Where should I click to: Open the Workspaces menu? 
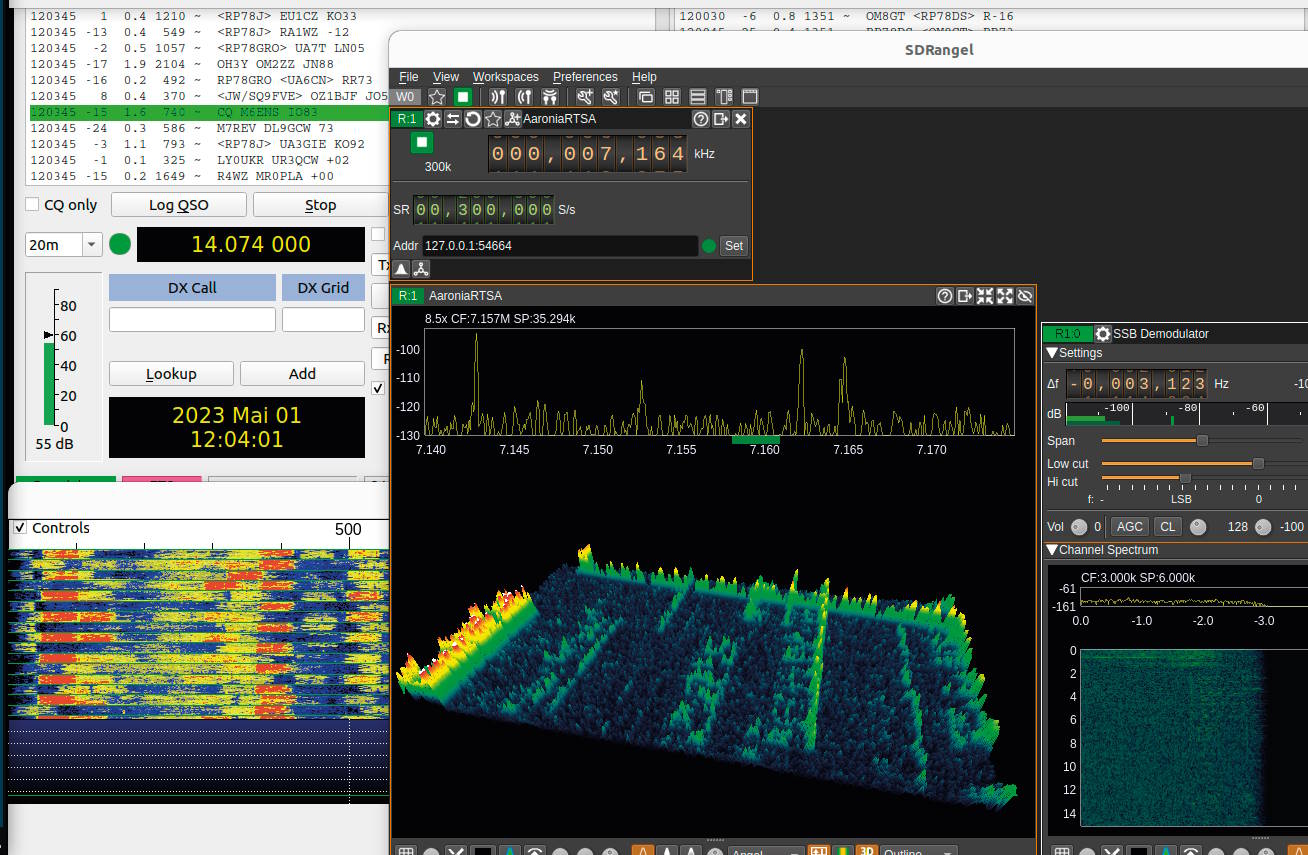[x=505, y=77]
